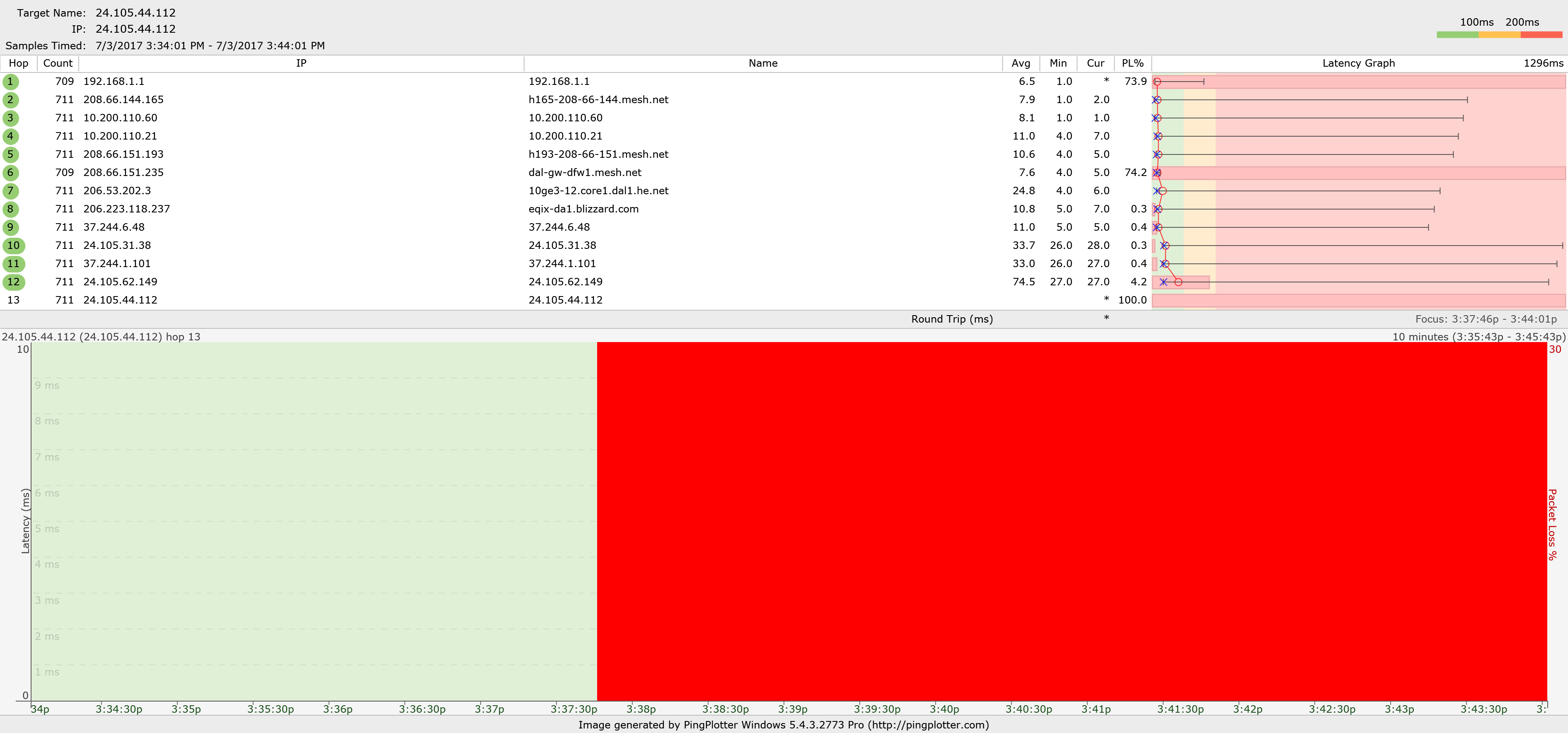This screenshot has height=733, width=1568.
Task: Click the 3:38p time axis label
Action: pyautogui.click(x=641, y=709)
